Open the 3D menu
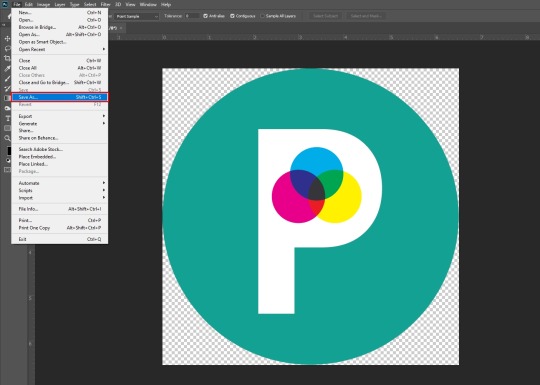The image size is (540, 385). (118, 4)
